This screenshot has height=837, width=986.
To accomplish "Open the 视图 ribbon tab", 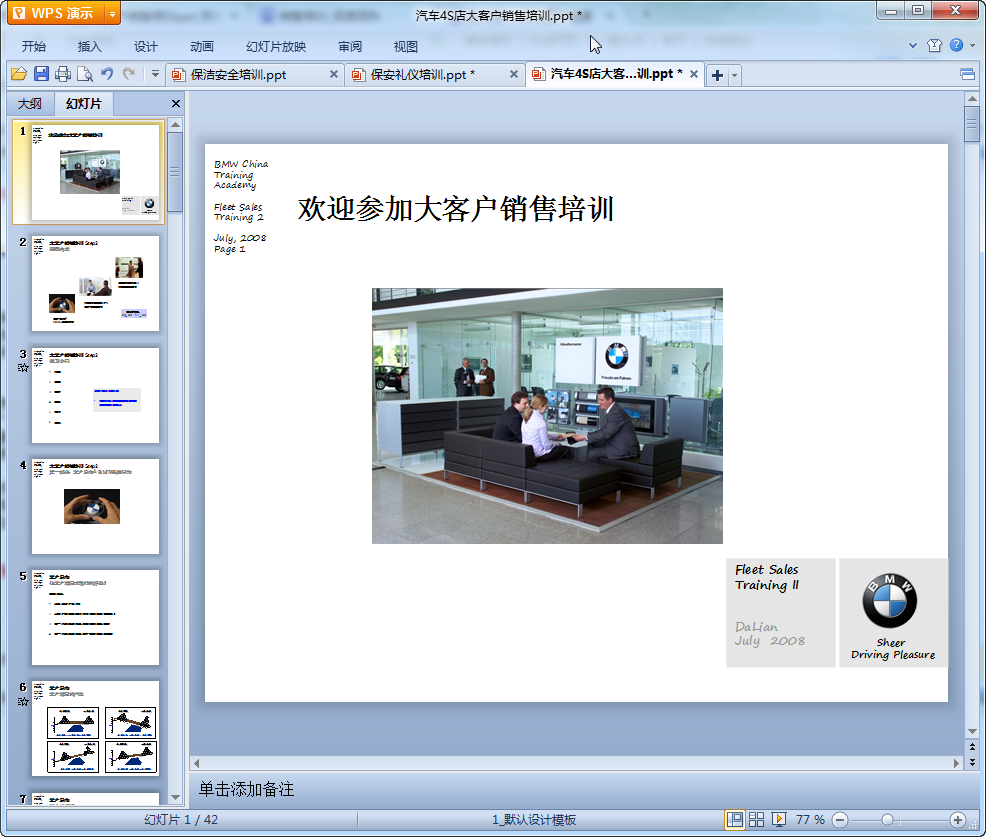I will pos(406,47).
